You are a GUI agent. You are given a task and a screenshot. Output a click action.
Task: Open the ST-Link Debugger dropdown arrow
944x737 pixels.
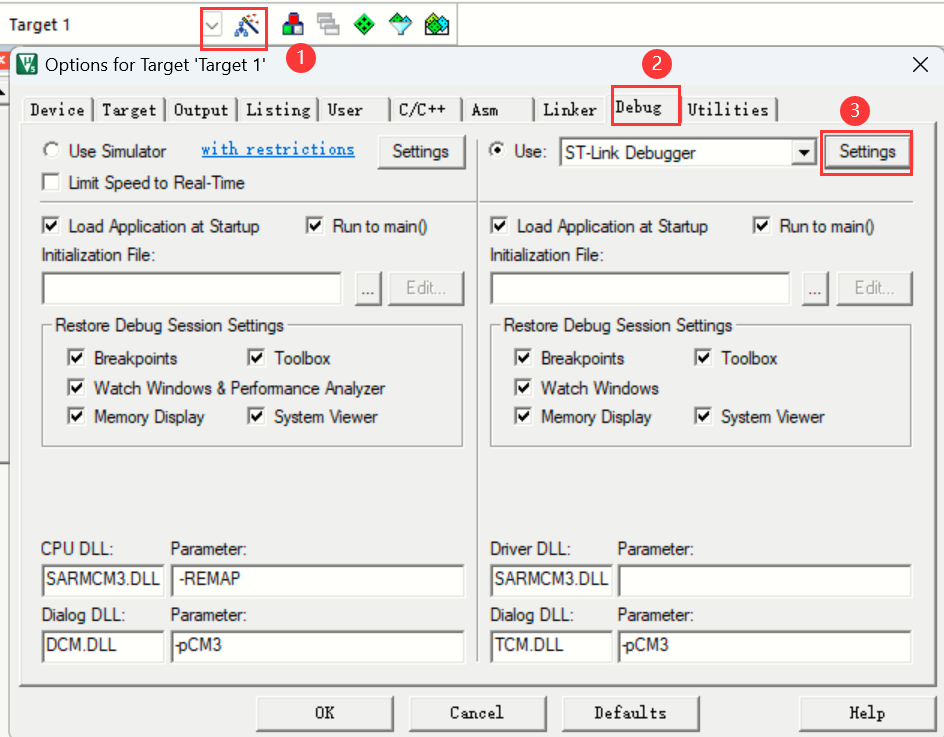[x=804, y=152]
